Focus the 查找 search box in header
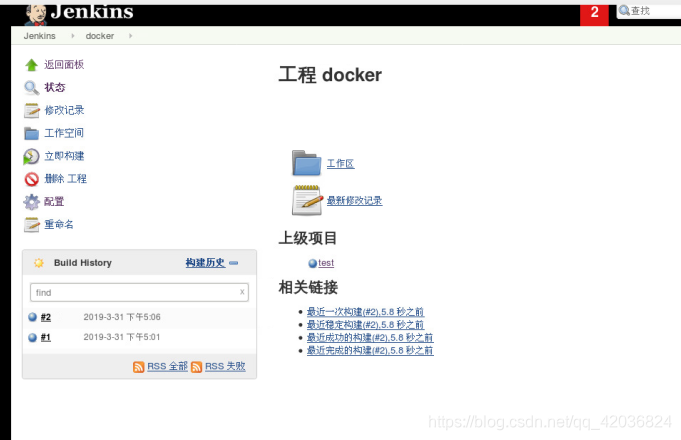681x440 pixels. [x=649, y=11]
